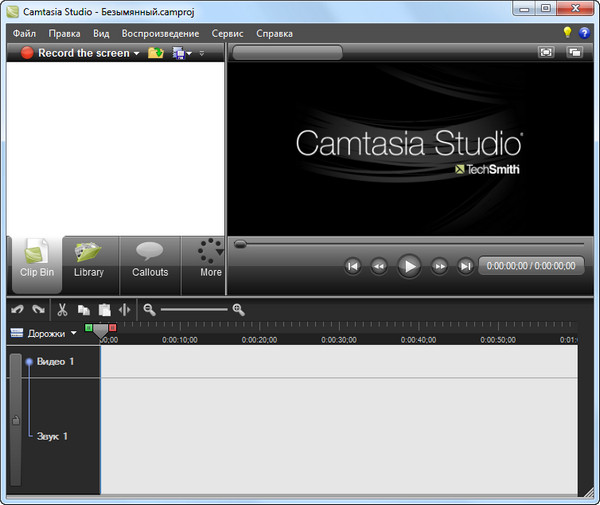
Task: Open the tips lightbulb icon
Action: click(567, 33)
